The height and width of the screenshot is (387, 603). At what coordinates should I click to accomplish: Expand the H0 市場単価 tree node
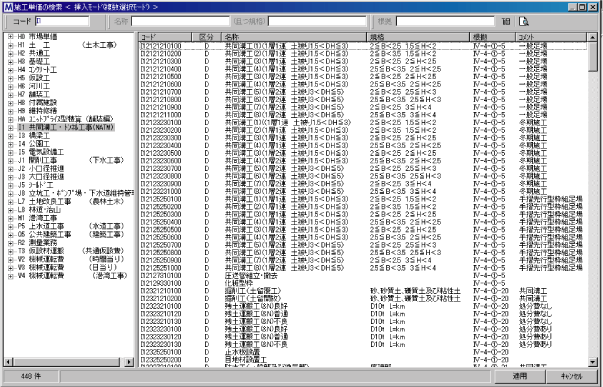click(10, 37)
